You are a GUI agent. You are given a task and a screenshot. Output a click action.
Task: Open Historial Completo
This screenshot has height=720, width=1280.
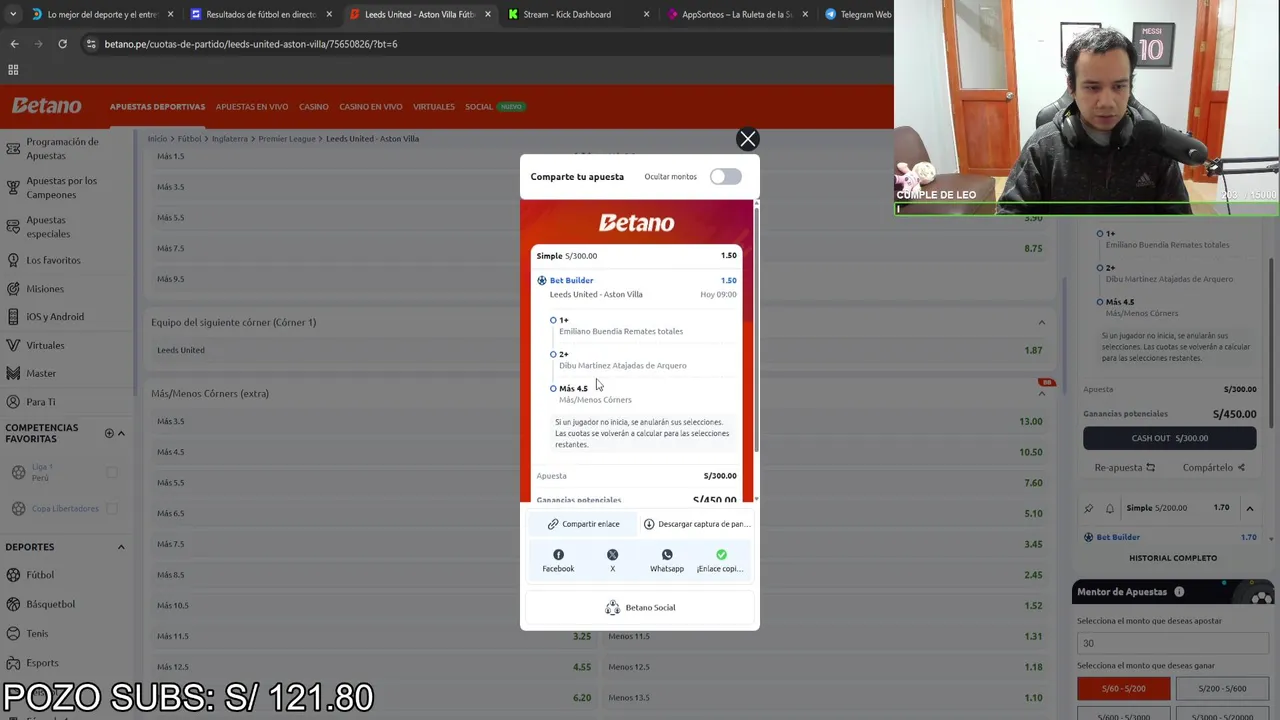1172,558
